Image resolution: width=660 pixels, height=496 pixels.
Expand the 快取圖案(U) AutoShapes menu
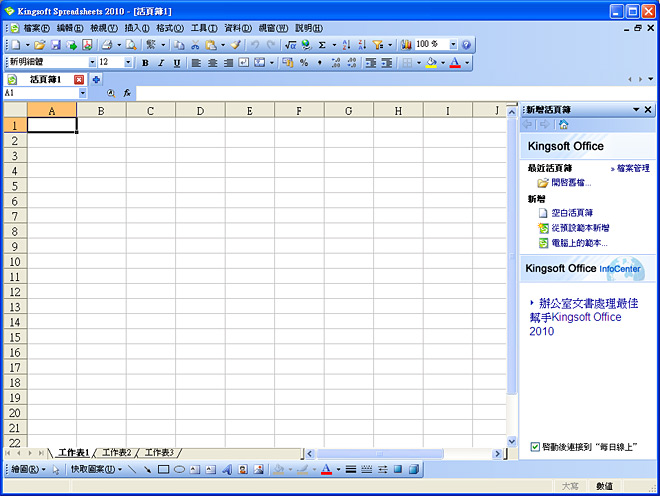coord(96,469)
